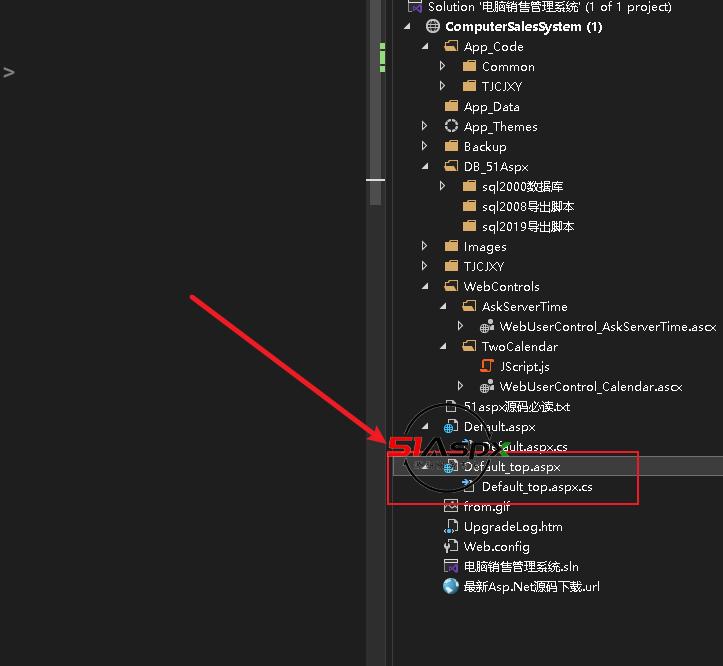
Task: Select the JScript.js file name
Action: [x=525, y=366]
